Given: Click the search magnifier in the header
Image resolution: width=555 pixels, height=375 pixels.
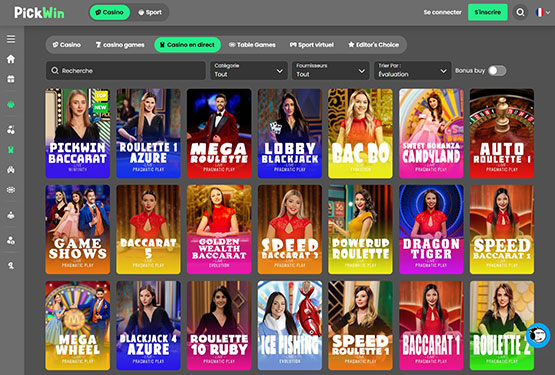Looking at the screenshot, I should tap(520, 12).
